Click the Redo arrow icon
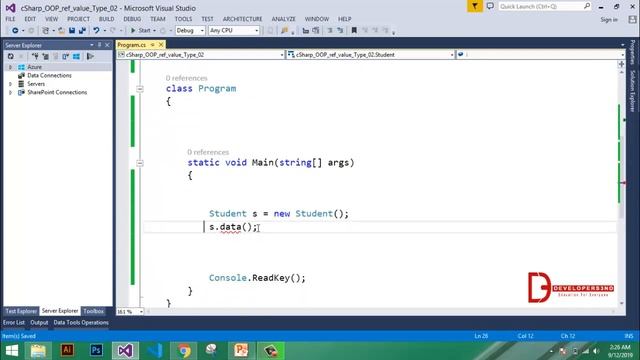The image size is (640, 360). (x=113, y=31)
